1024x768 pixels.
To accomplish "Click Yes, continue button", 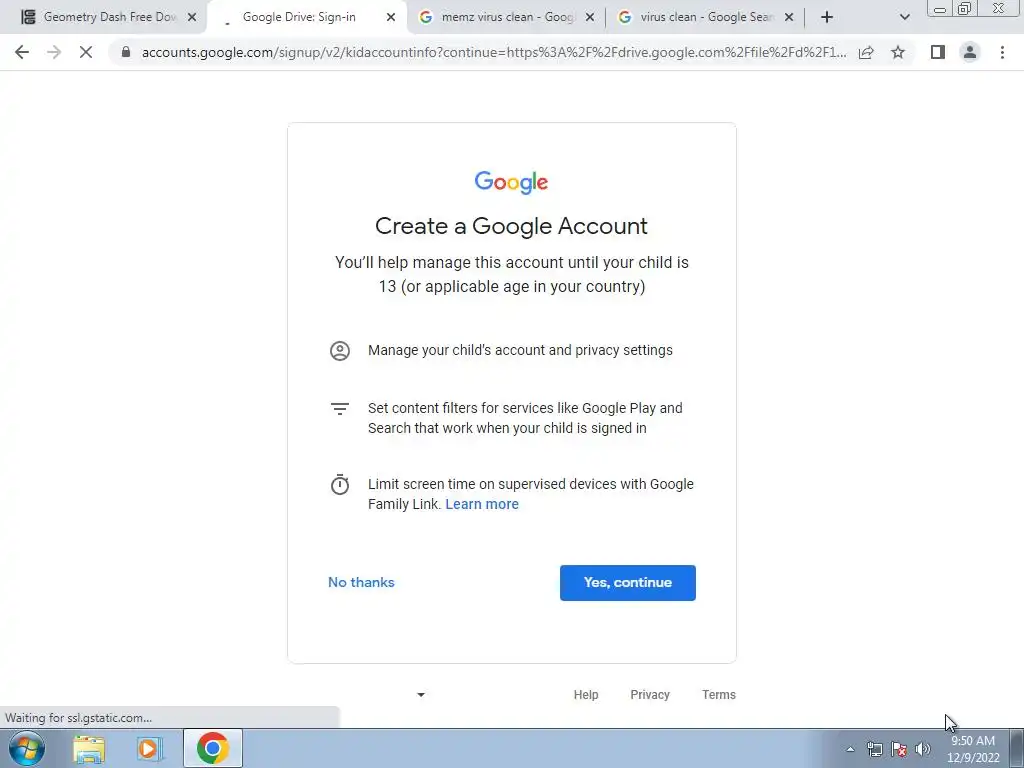I will coord(628,583).
